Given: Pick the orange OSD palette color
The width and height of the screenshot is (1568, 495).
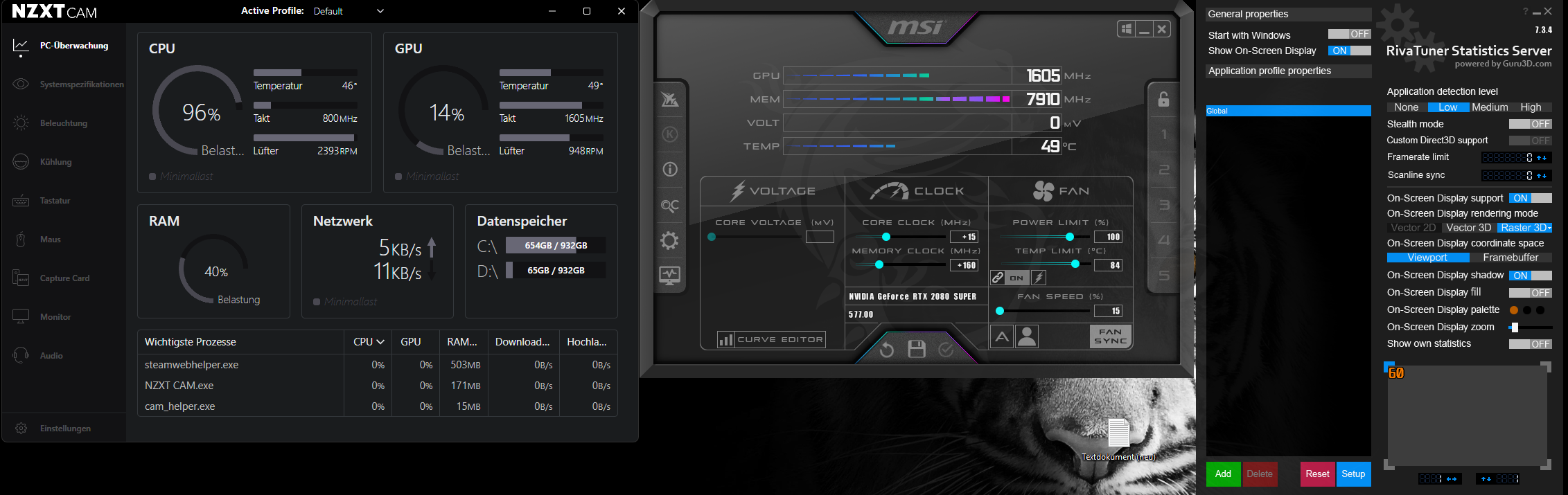Looking at the screenshot, I should coord(1514,310).
